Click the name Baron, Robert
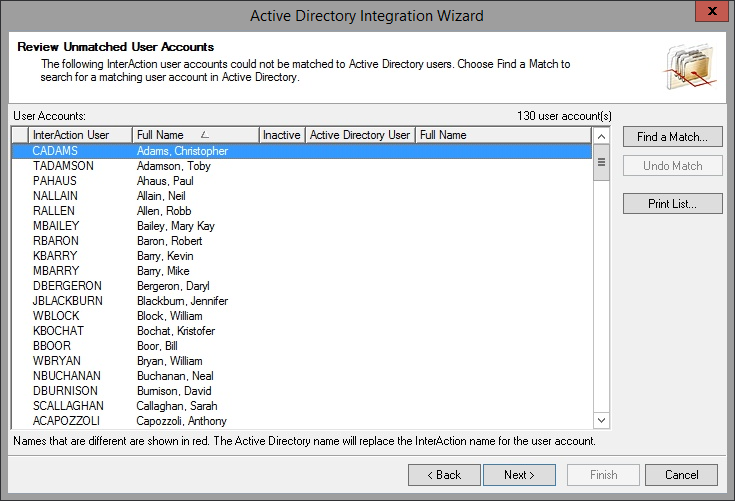735x501 pixels. point(170,241)
